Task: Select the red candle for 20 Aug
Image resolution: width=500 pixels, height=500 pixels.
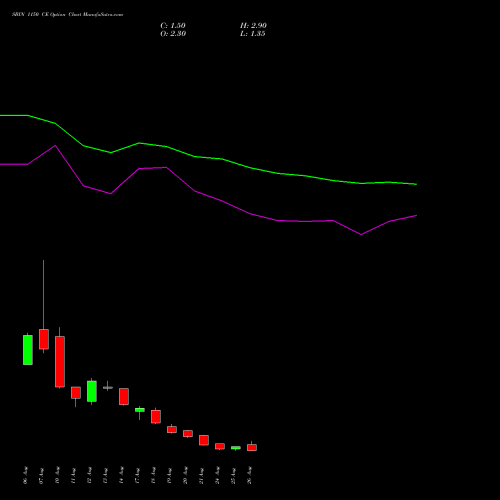Action: point(188,433)
